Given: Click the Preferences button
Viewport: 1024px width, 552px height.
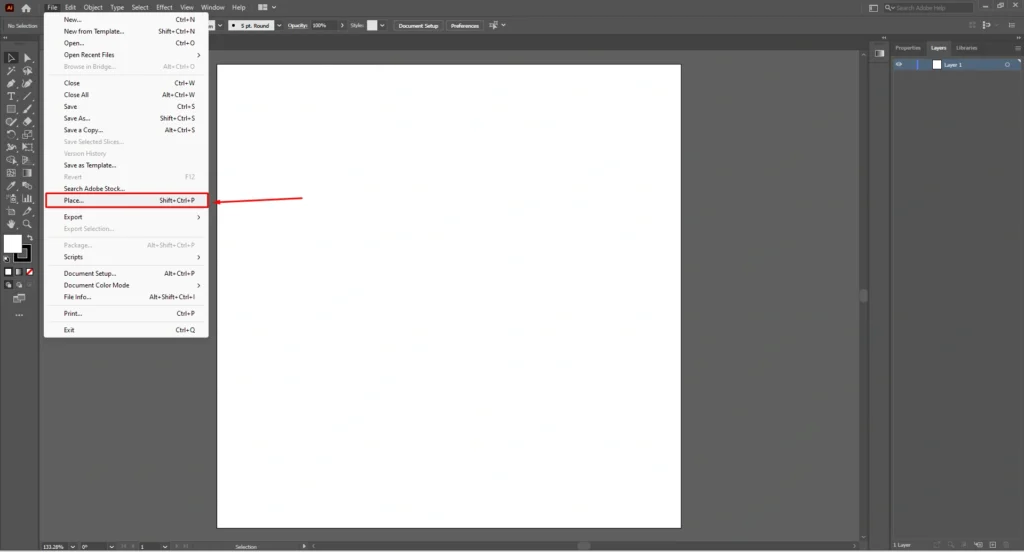Looking at the screenshot, I should click(x=464, y=25).
